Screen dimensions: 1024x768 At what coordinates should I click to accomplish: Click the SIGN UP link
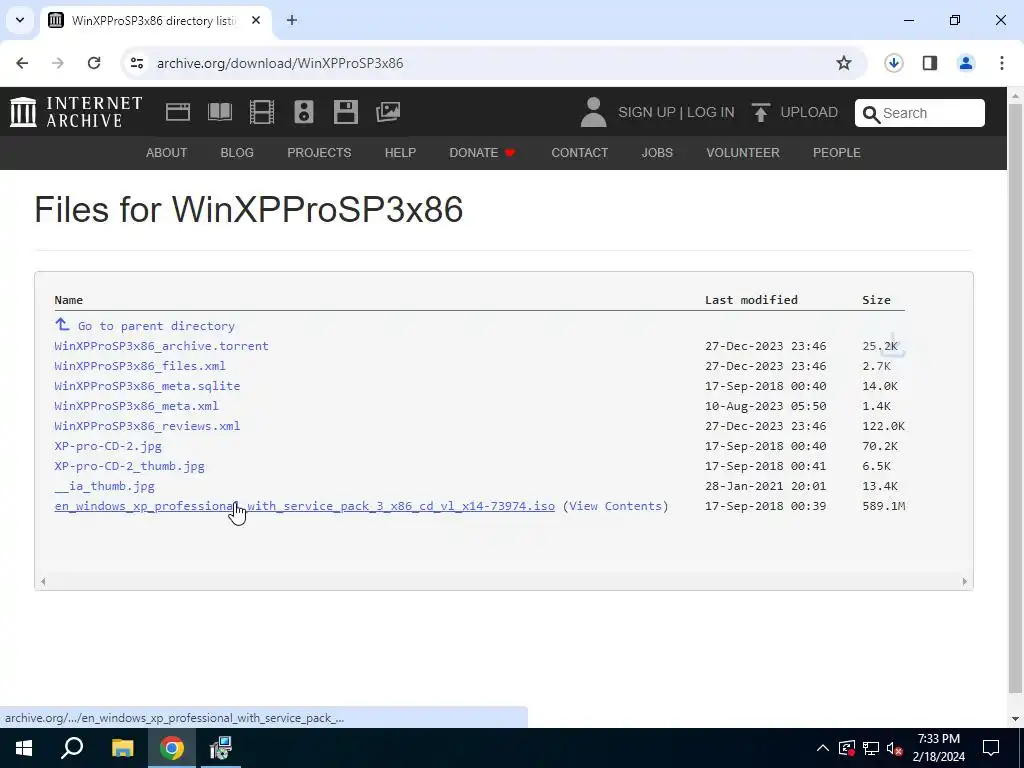tap(647, 112)
